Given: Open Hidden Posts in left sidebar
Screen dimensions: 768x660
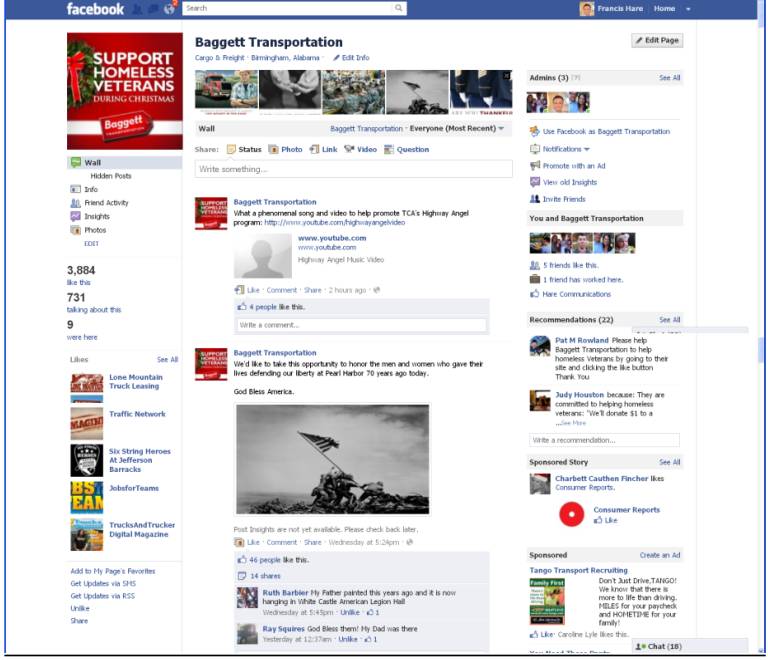Looking at the screenshot, I should pyautogui.click(x=111, y=176).
